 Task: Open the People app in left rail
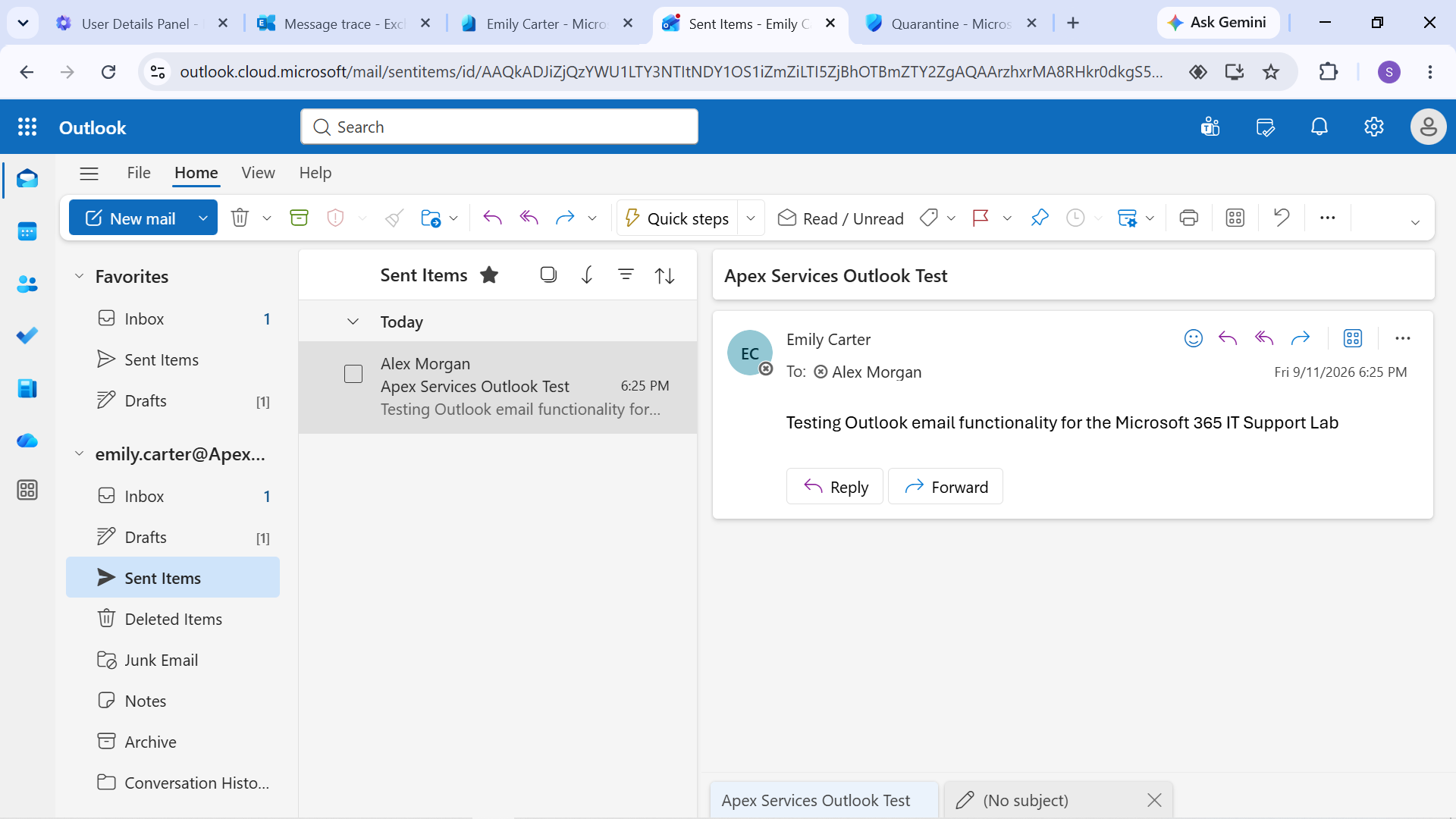click(27, 284)
